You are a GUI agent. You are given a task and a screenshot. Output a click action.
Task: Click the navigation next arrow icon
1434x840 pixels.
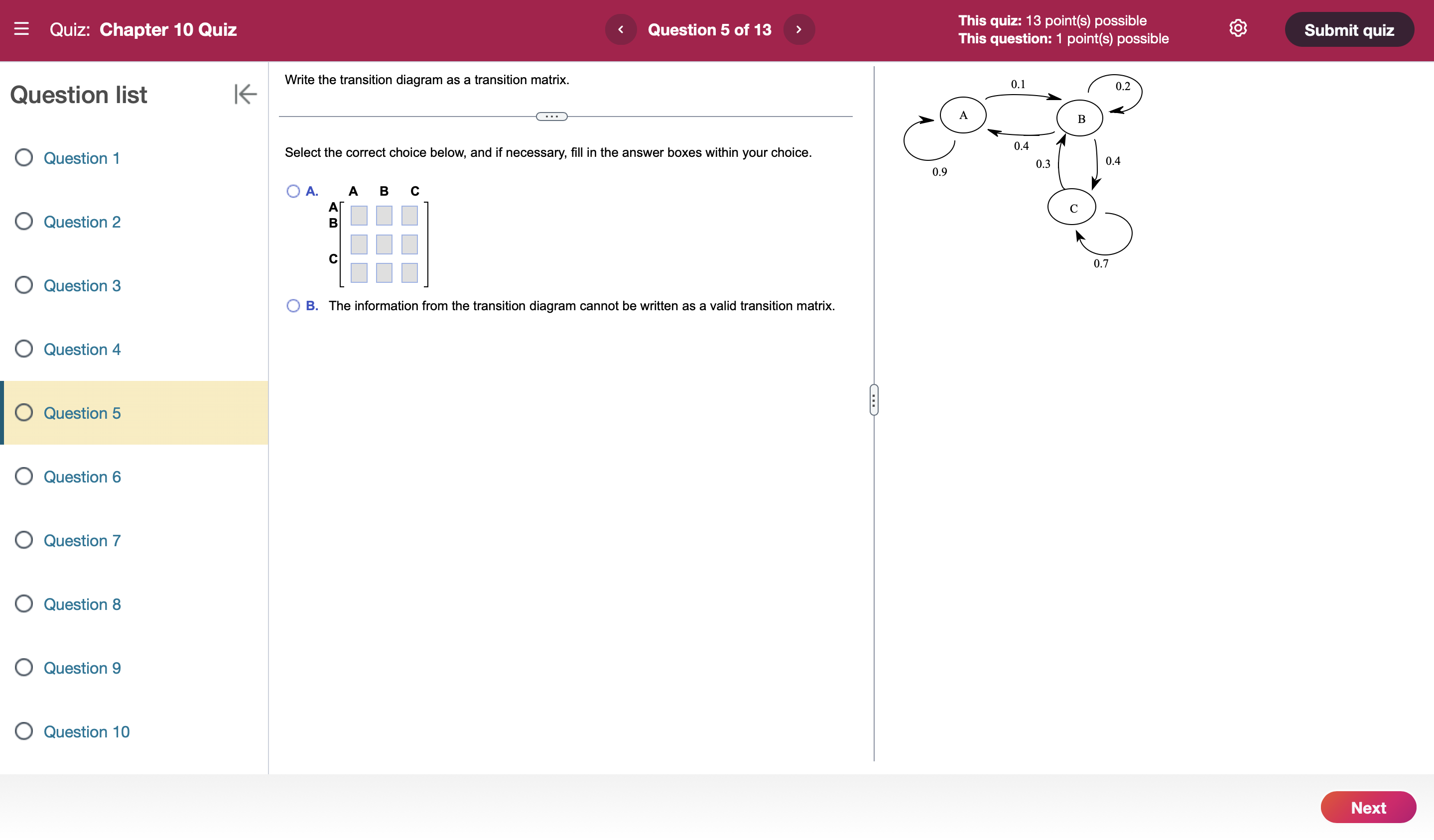[799, 29]
